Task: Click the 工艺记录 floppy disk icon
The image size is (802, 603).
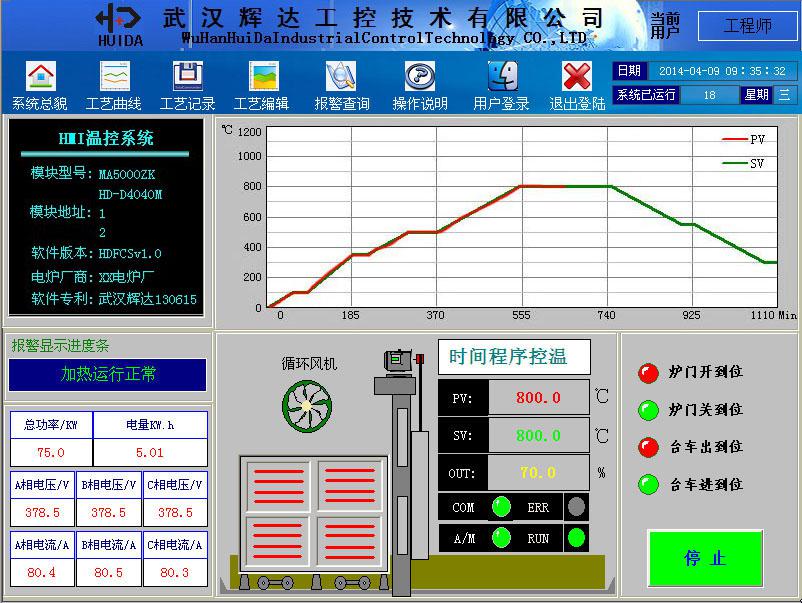Action: tap(188, 78)
